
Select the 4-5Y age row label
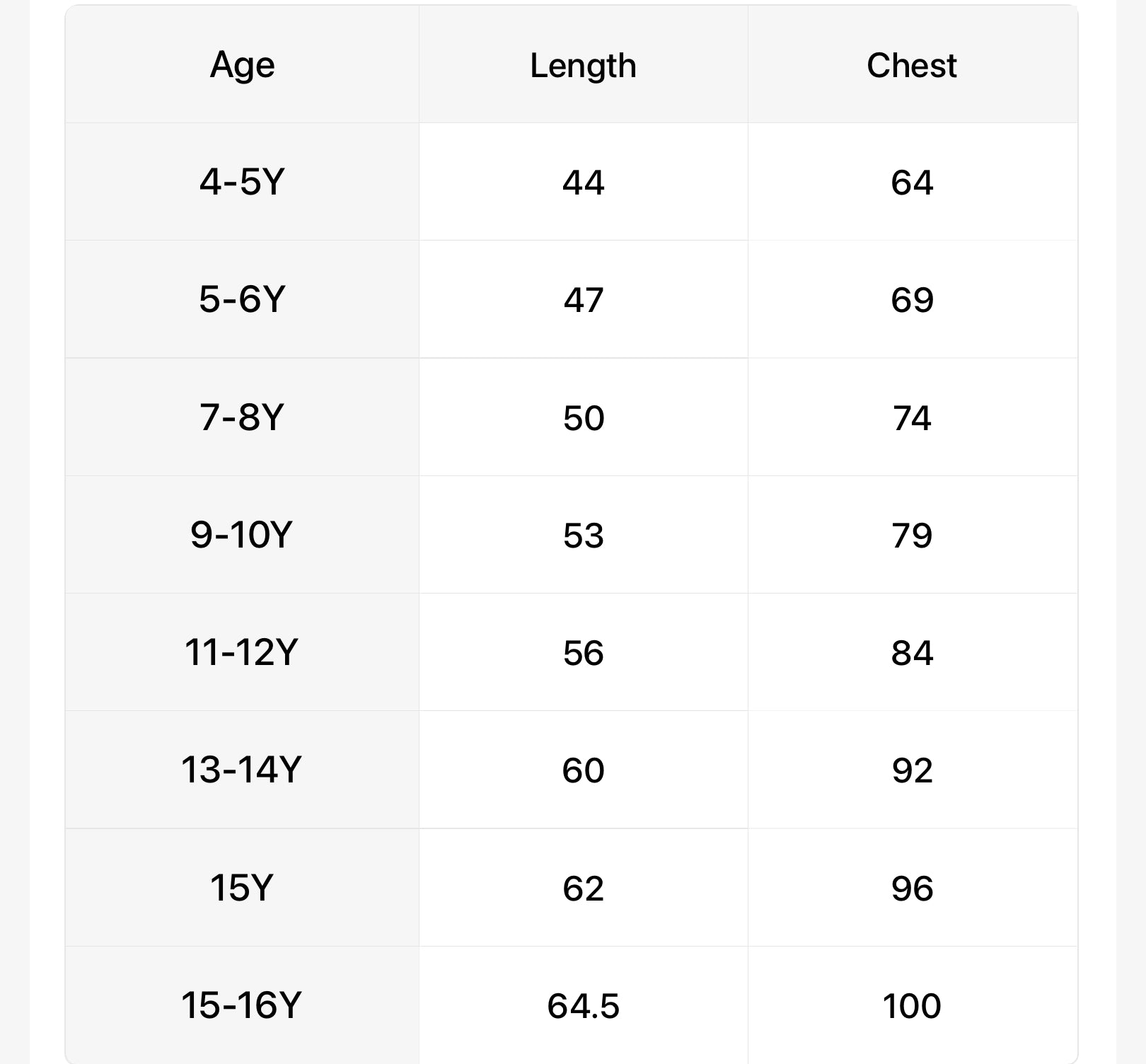(x=242, y=182)
